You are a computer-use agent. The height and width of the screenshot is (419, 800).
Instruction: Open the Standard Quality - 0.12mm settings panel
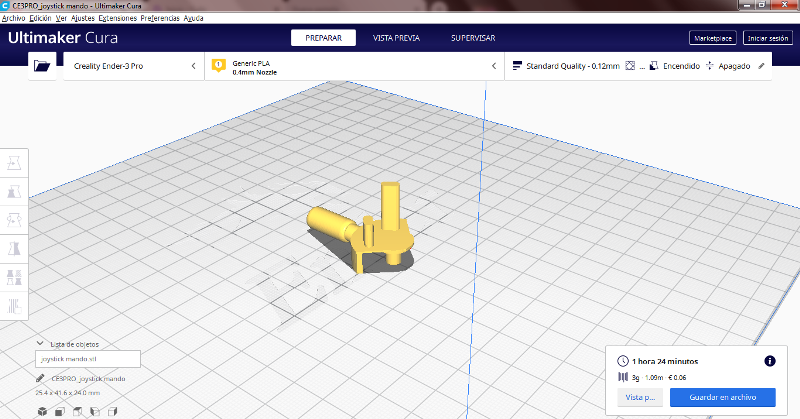[x=638, y=66]
